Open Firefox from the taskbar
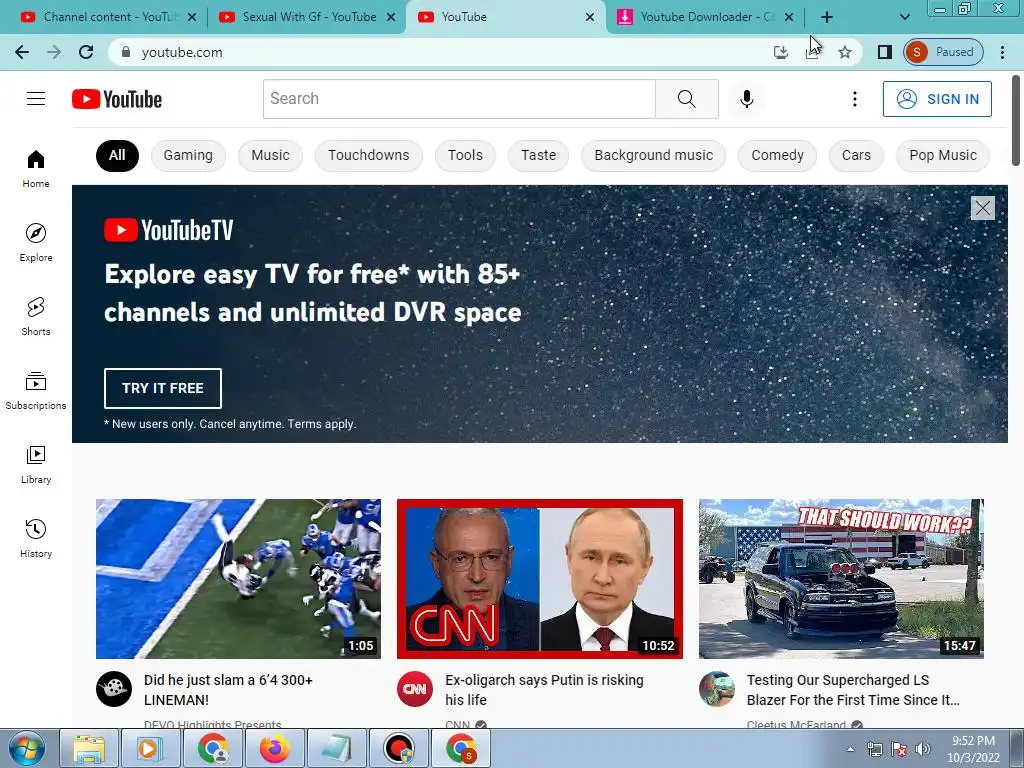 tap(274, 749)
